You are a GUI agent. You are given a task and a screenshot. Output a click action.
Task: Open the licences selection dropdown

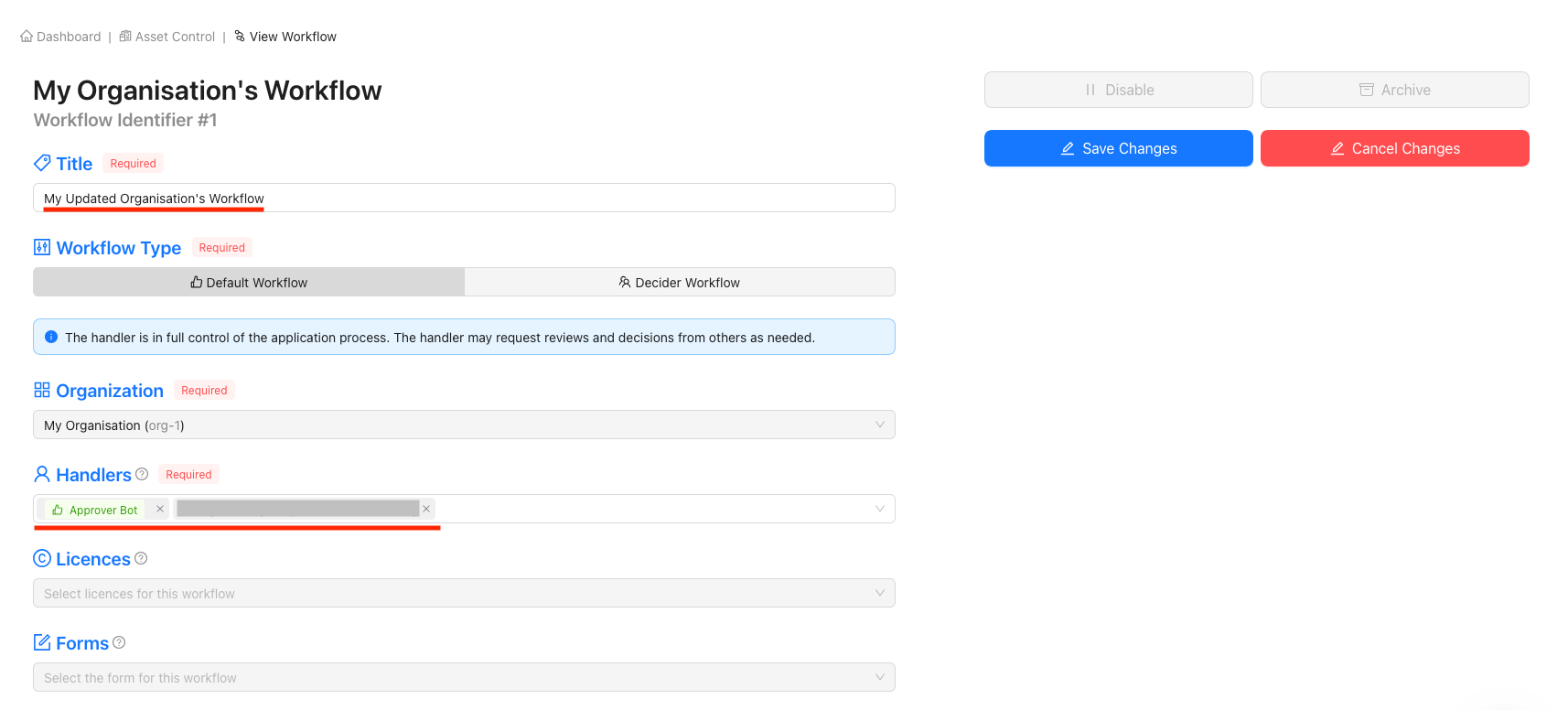(464, 593)
